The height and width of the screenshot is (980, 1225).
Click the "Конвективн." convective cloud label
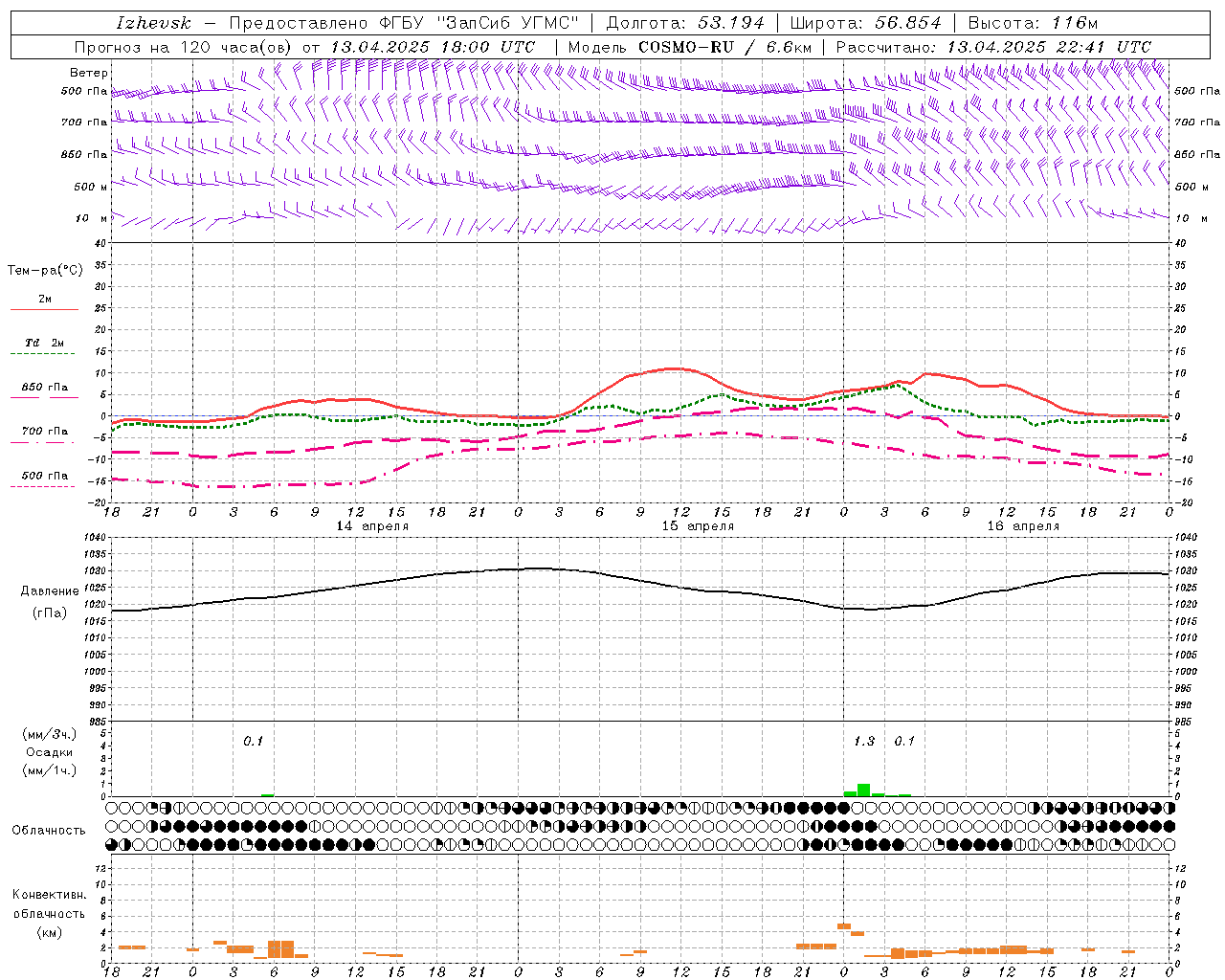coord(49,894)
